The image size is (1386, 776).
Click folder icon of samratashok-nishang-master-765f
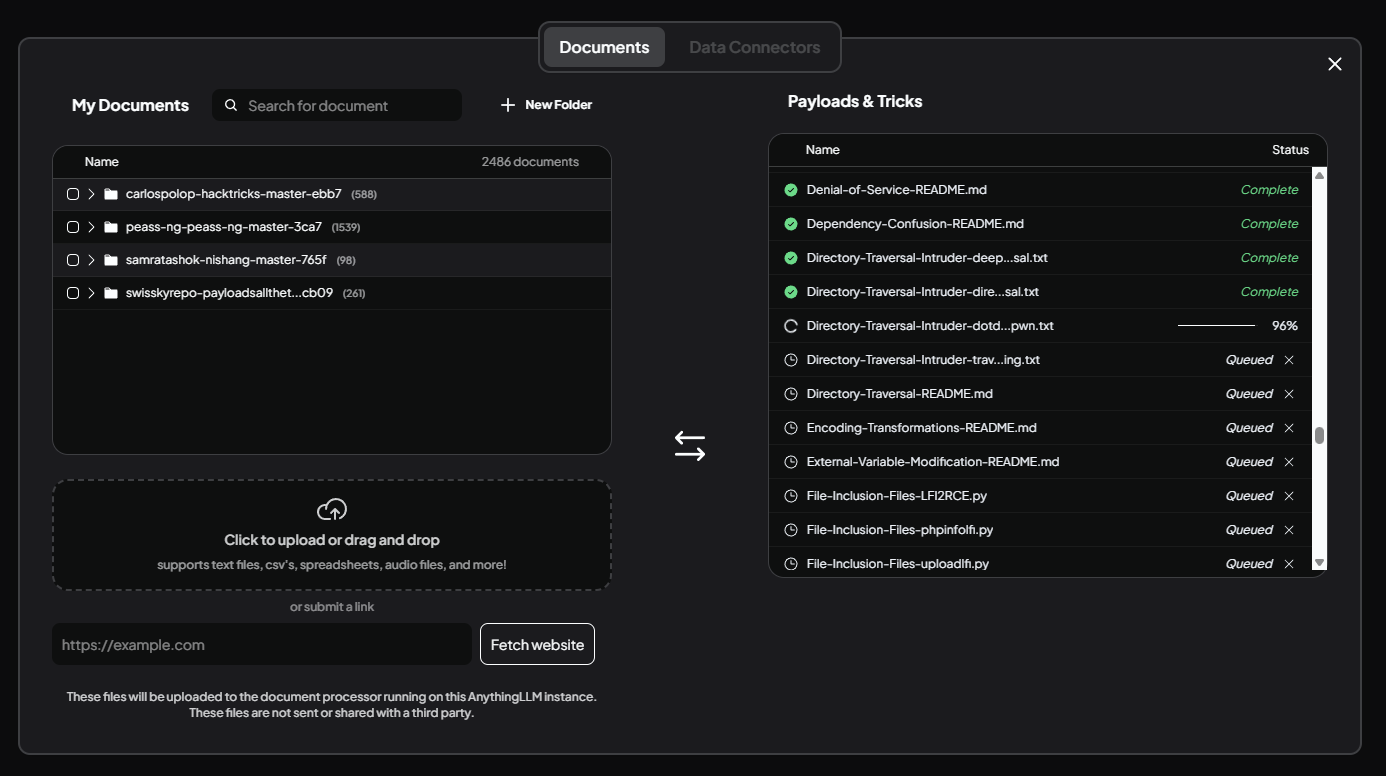click(x=111, y=260)
